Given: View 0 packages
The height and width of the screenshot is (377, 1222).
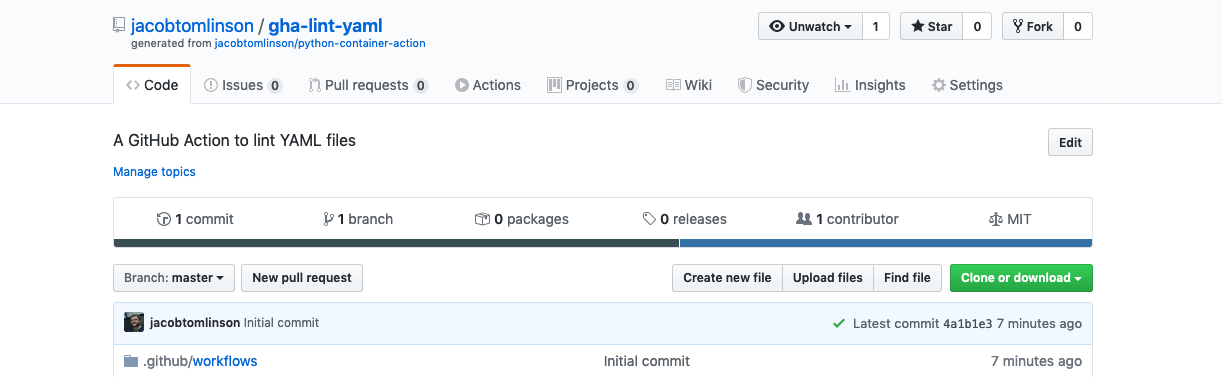Looking at the screenshot, I should click(521, 219).
